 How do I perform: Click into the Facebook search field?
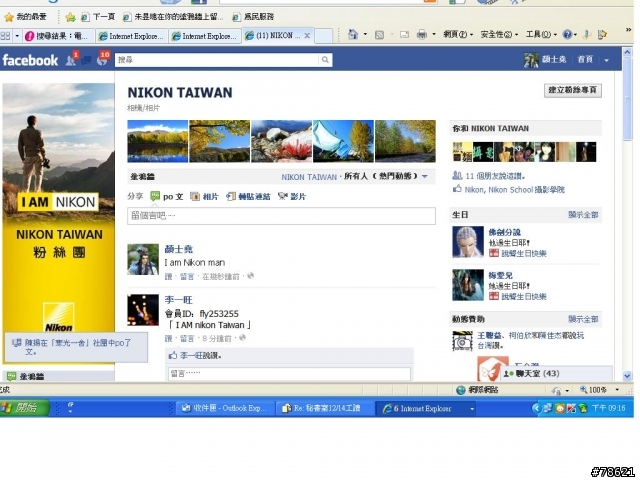(x=217, y=60)
